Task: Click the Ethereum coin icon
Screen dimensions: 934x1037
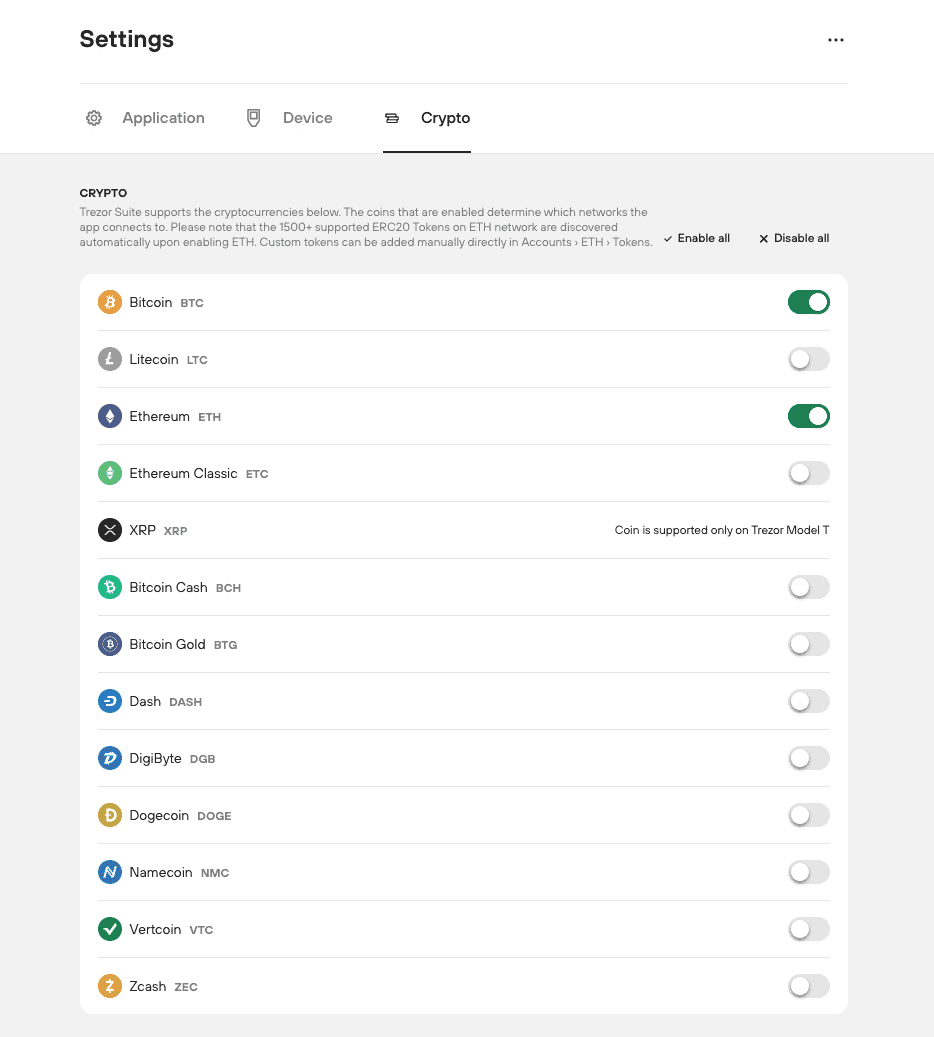Action: coord(110,416)
